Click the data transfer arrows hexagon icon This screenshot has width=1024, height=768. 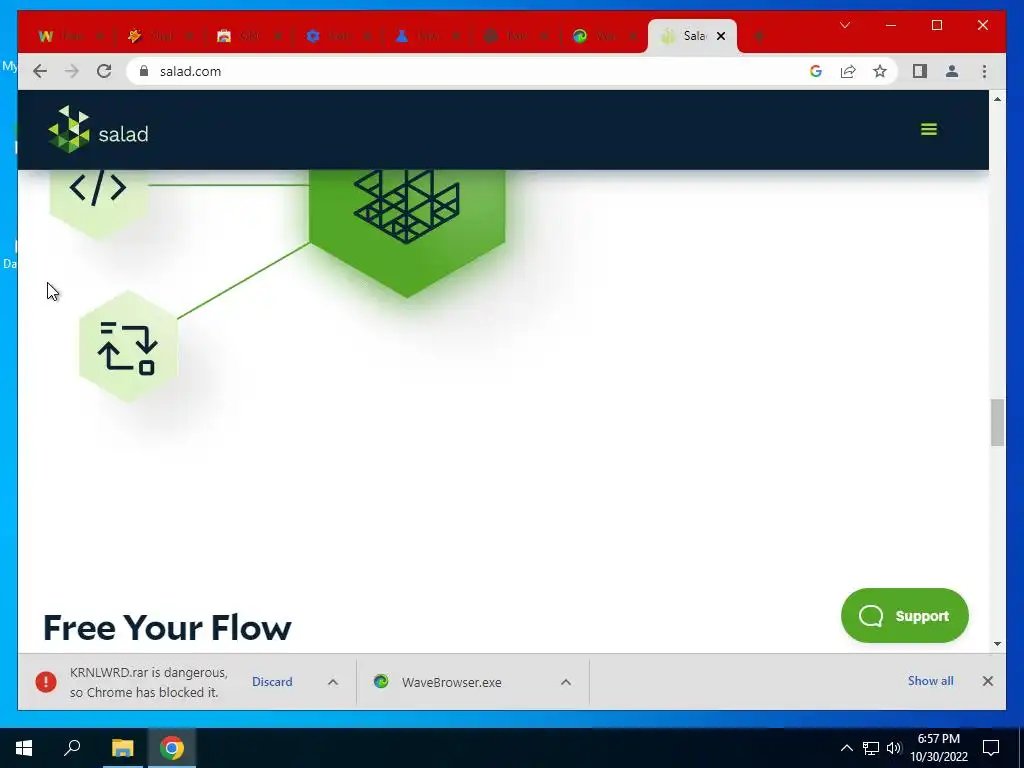tap(128, 347)
